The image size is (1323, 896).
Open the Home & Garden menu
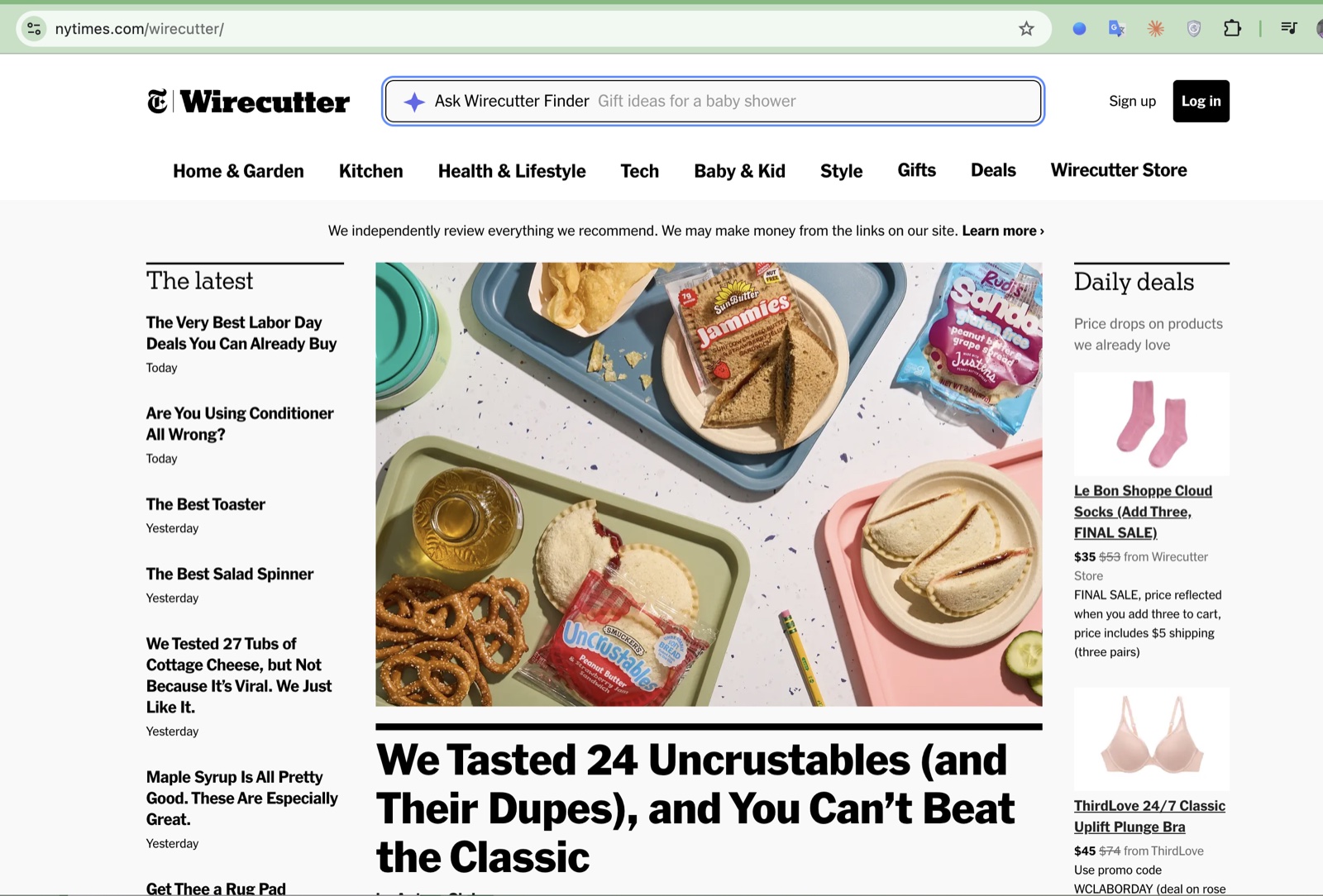238,171
